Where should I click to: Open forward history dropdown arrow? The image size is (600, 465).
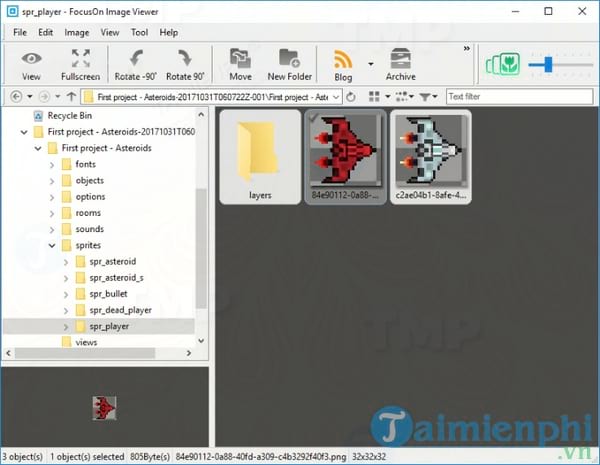coord(57,97)
